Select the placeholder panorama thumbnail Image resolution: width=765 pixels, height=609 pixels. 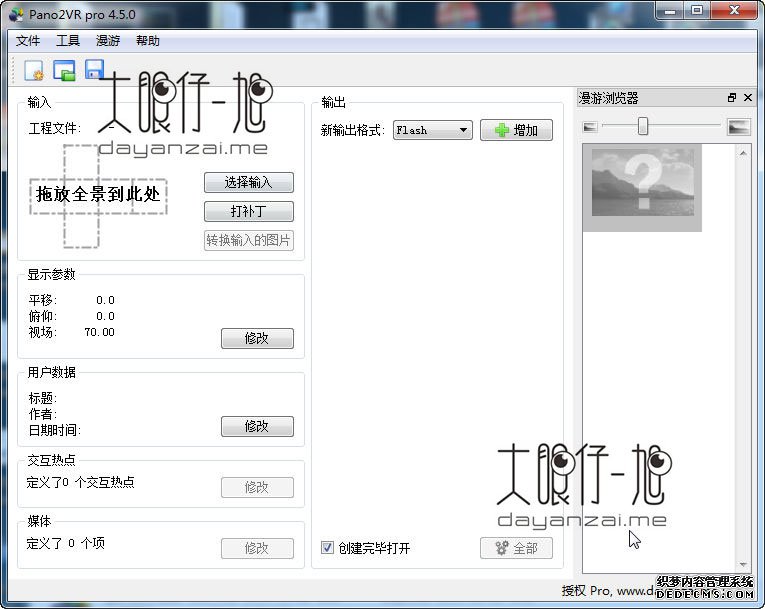point(643,188)
